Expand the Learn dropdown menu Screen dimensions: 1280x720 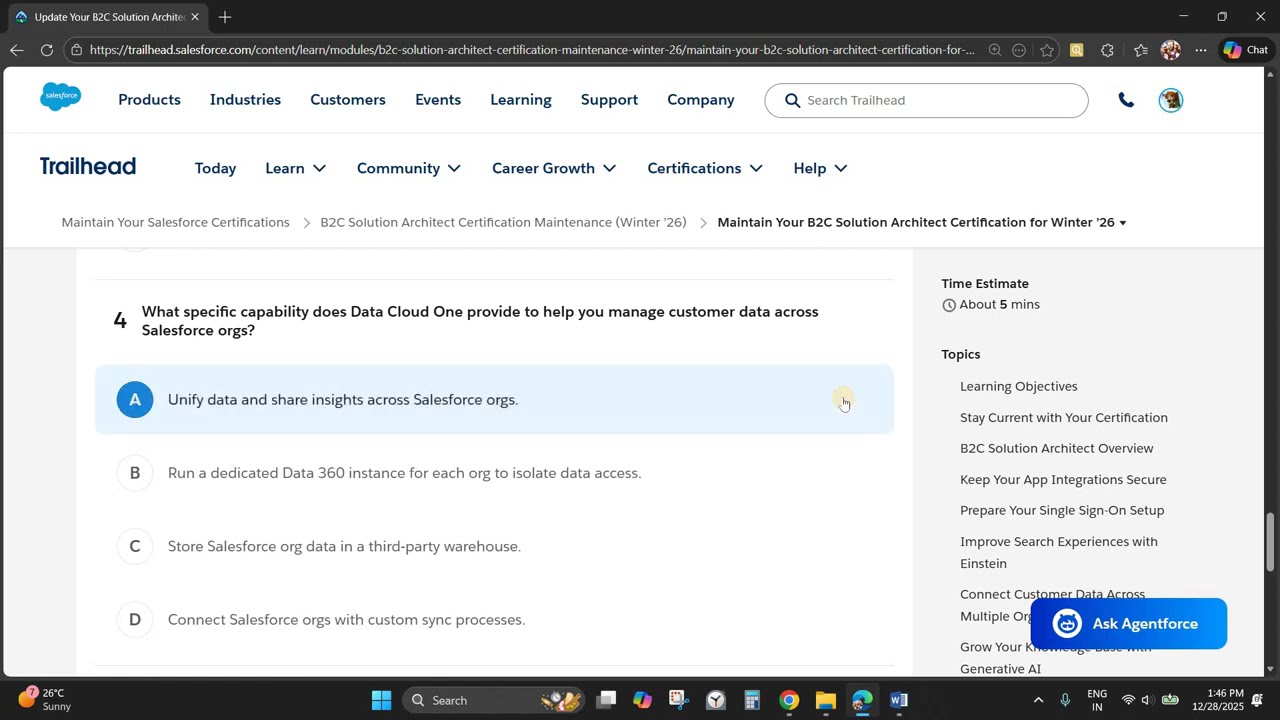[x=296, y=168]
